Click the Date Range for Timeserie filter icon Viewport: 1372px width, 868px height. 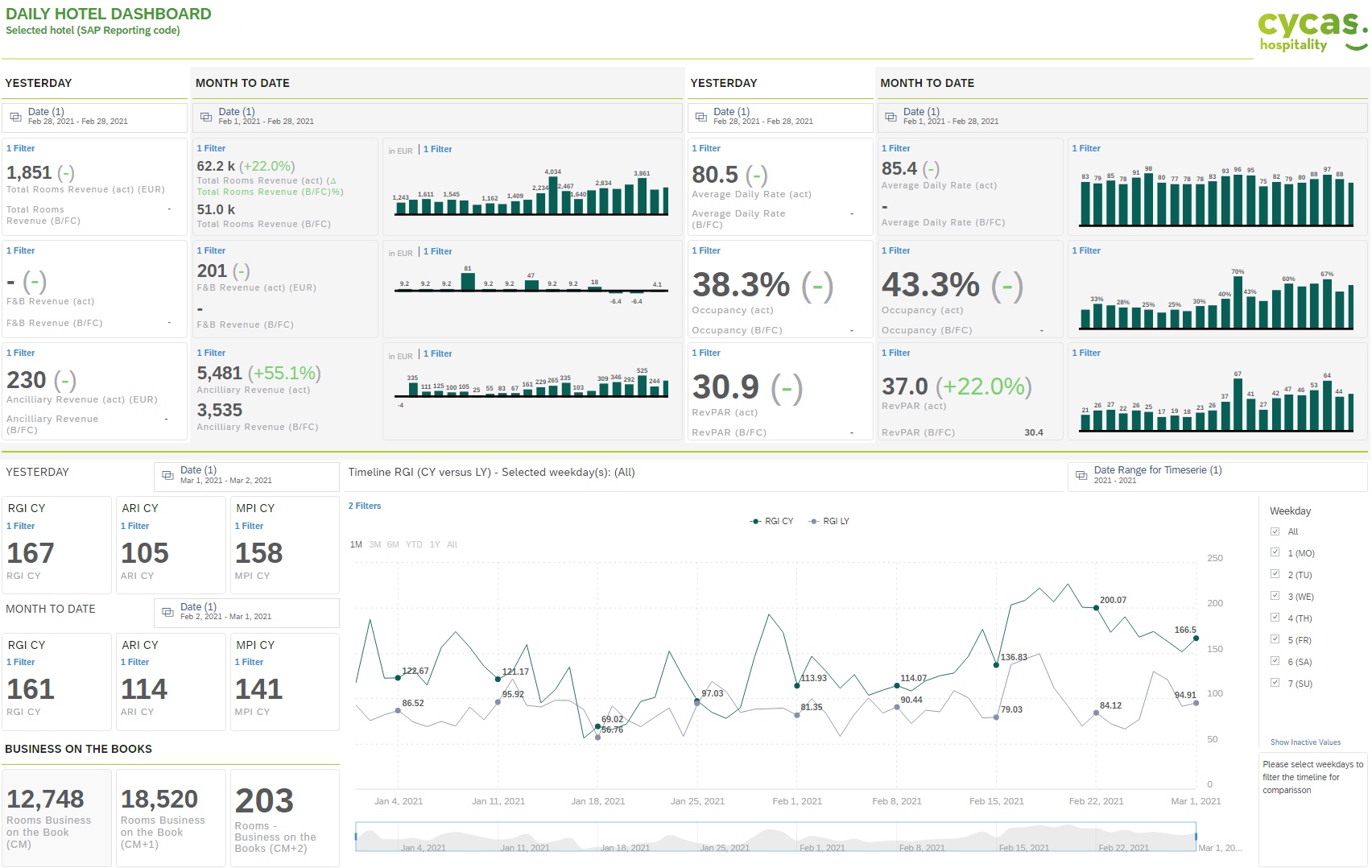(x=1081, y=476)
